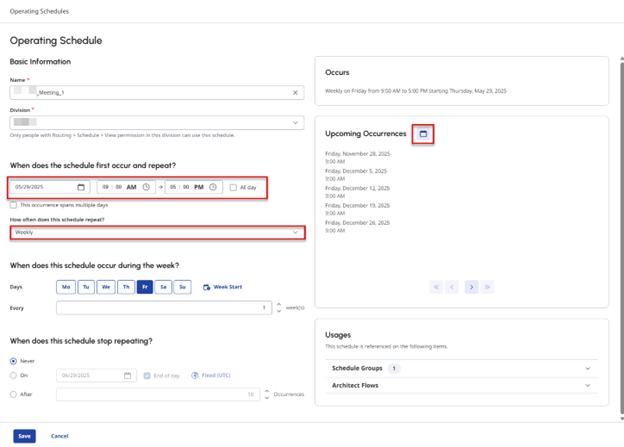Select the 'After' occurrences radio option
The image size is (624, 447).
[14, 394]
